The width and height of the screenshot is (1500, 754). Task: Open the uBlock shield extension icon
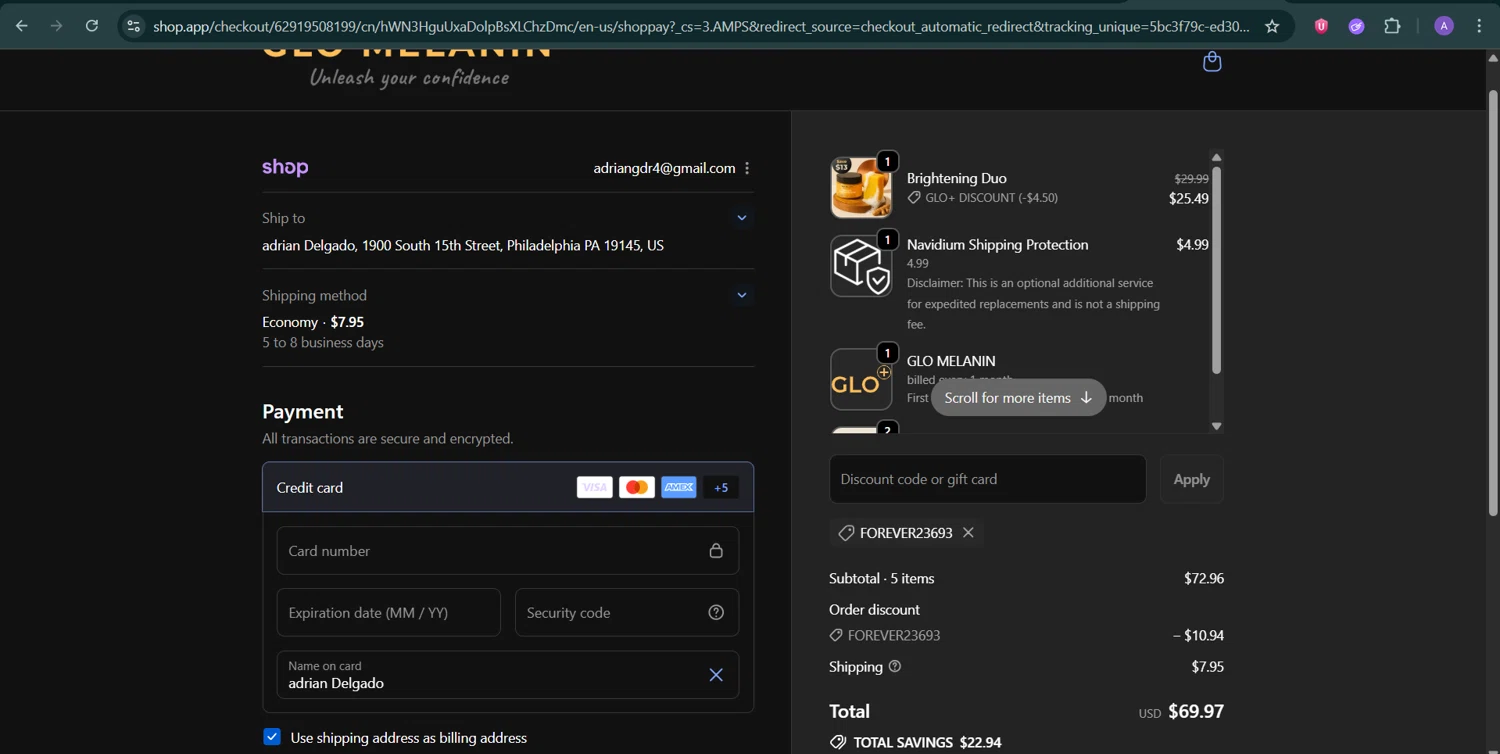[x=1321, y=27]
